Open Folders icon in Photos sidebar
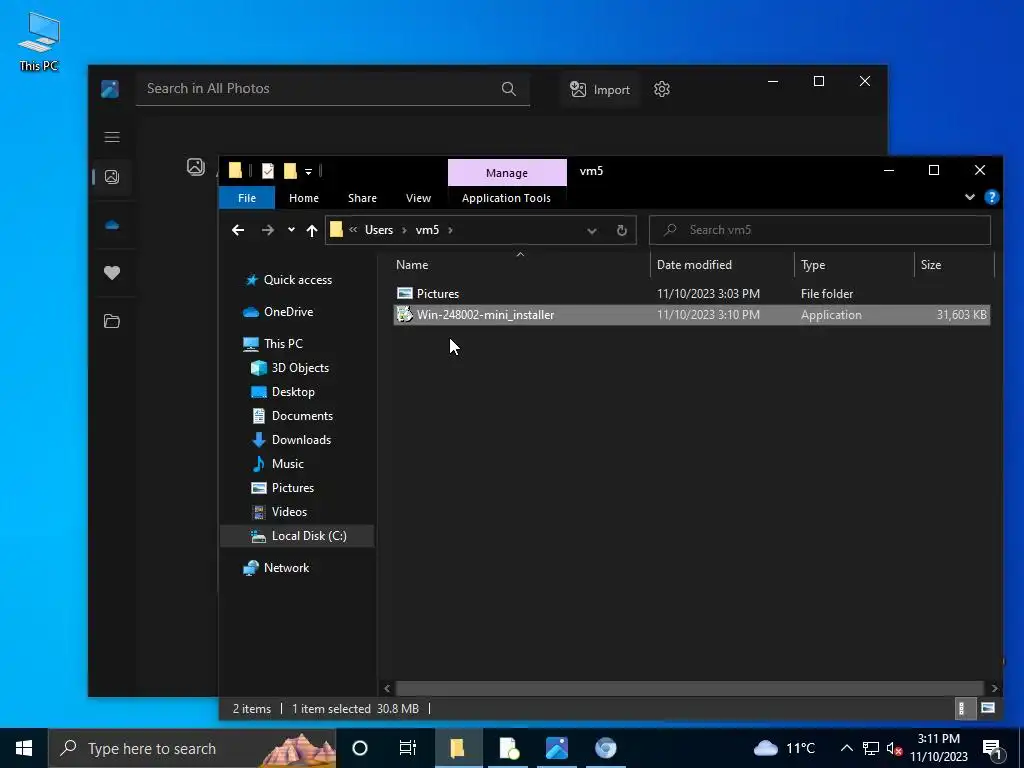 [x=112, y=321]
